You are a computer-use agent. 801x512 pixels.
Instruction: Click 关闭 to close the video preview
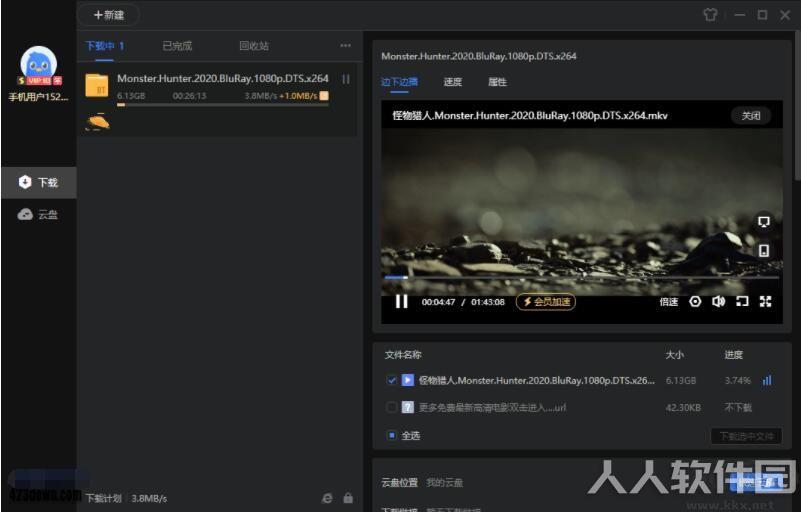[750, 116]
